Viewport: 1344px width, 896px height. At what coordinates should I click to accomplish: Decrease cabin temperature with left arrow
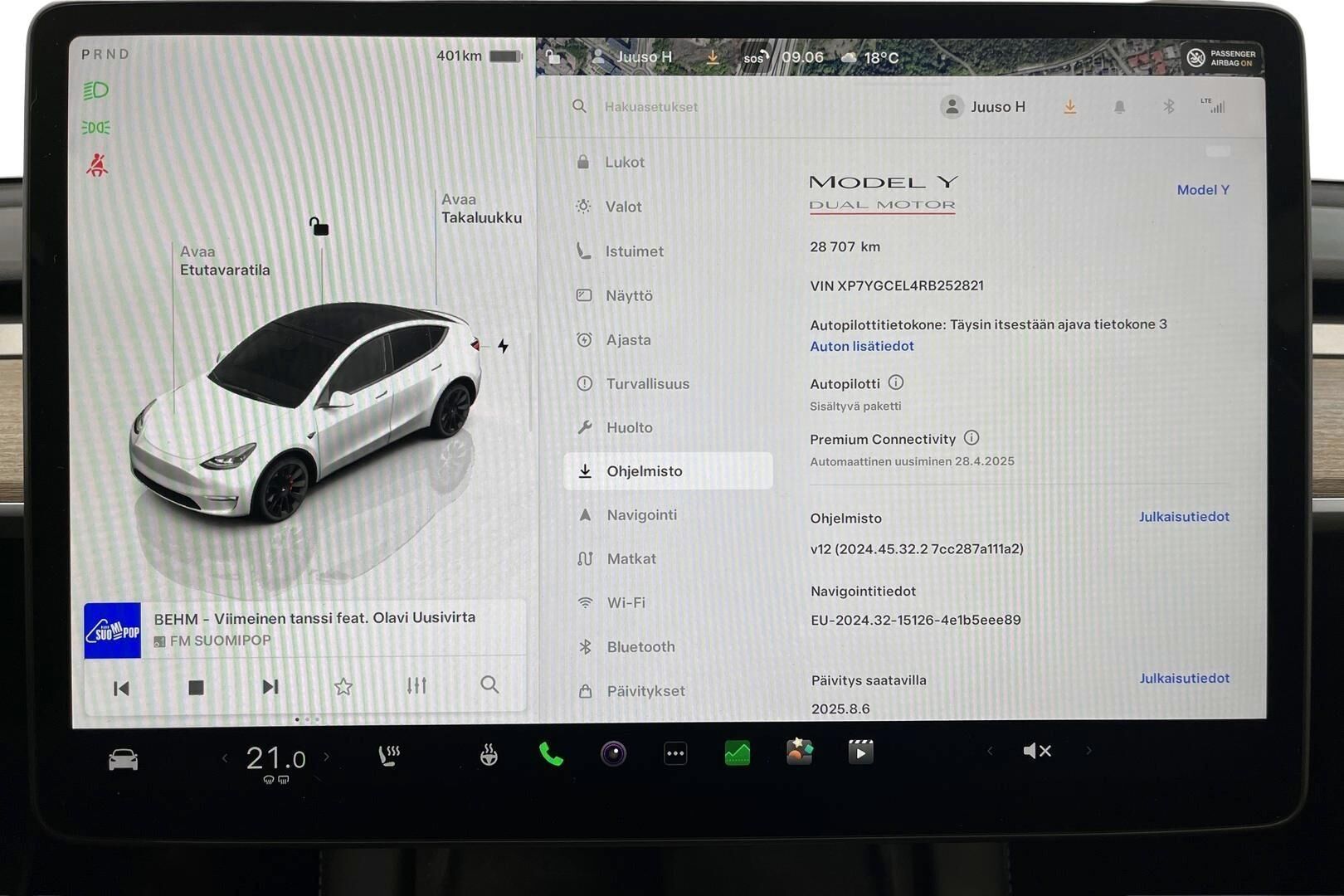225,757
